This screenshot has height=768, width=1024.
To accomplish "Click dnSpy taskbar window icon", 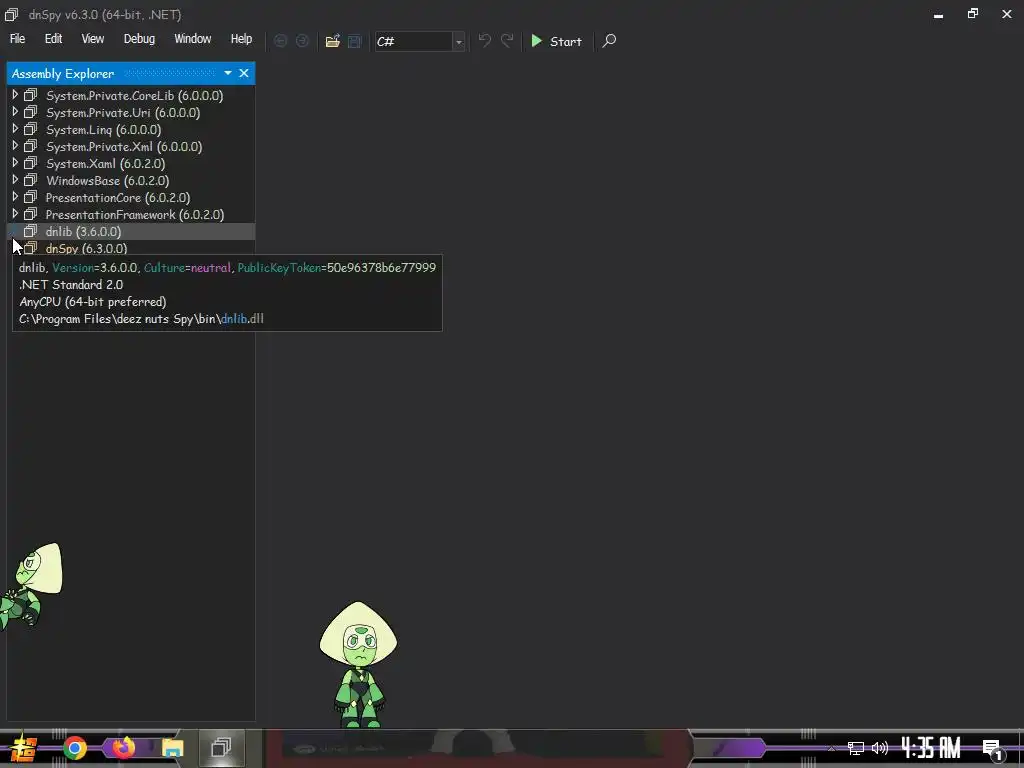I will coord(222,747).
